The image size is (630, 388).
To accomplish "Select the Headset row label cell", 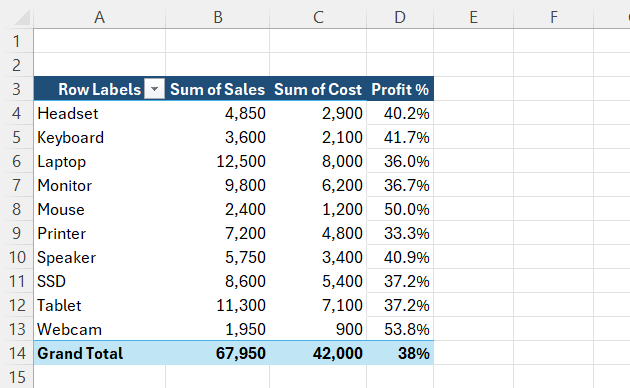I will [100, 113].
